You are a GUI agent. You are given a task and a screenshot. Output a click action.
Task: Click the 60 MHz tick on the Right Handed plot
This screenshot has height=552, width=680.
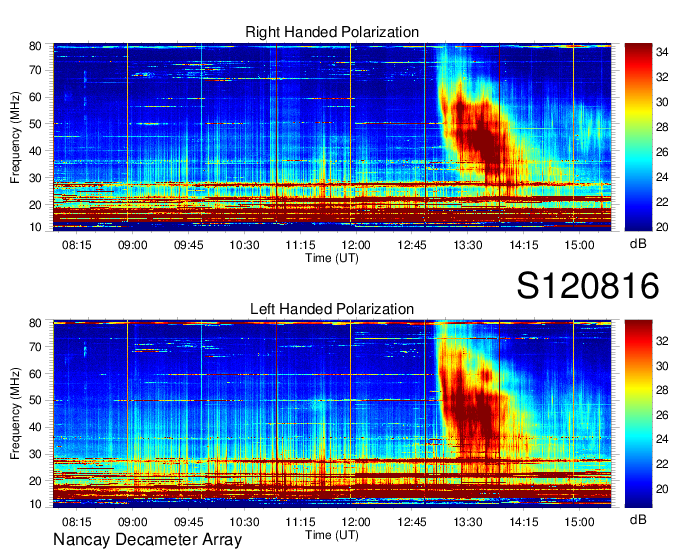pyautogui.click(x=35, y=97)
